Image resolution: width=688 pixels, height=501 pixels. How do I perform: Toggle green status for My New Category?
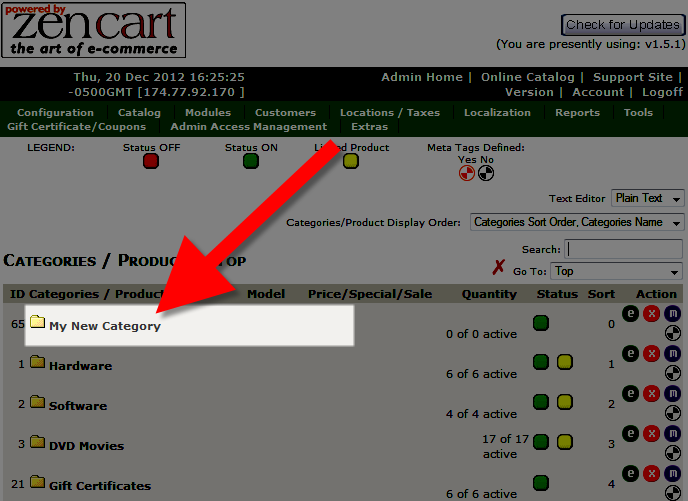[x=541, y=322]
